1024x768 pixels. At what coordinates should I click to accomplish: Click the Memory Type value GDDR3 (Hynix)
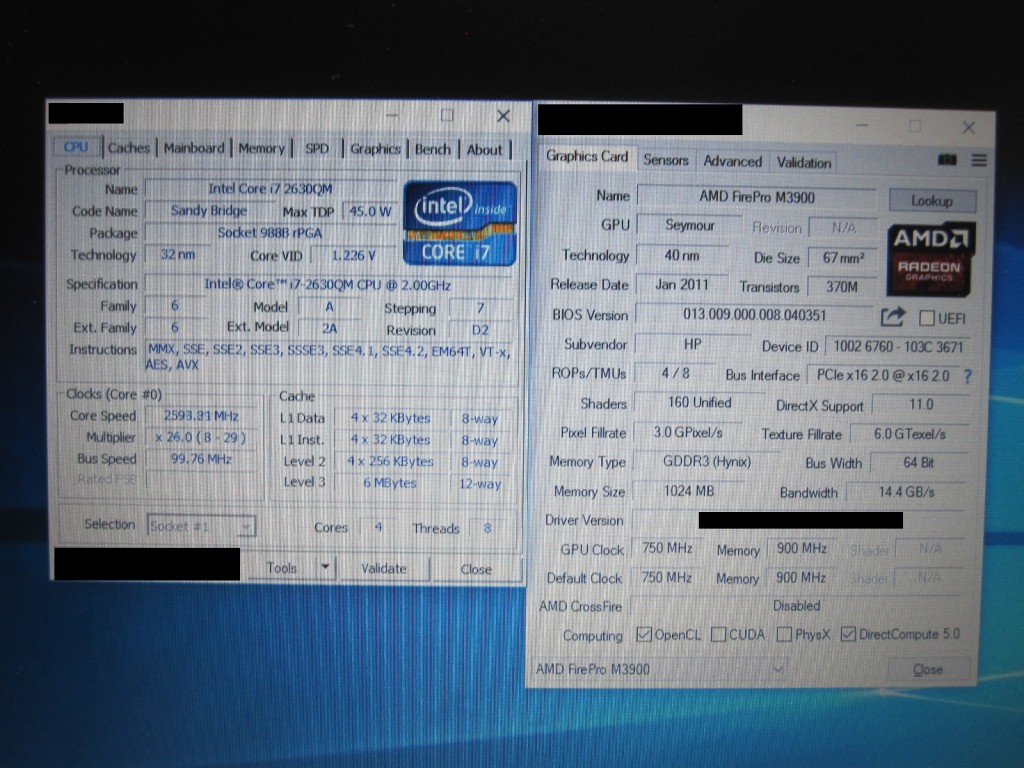pos(707,462)
